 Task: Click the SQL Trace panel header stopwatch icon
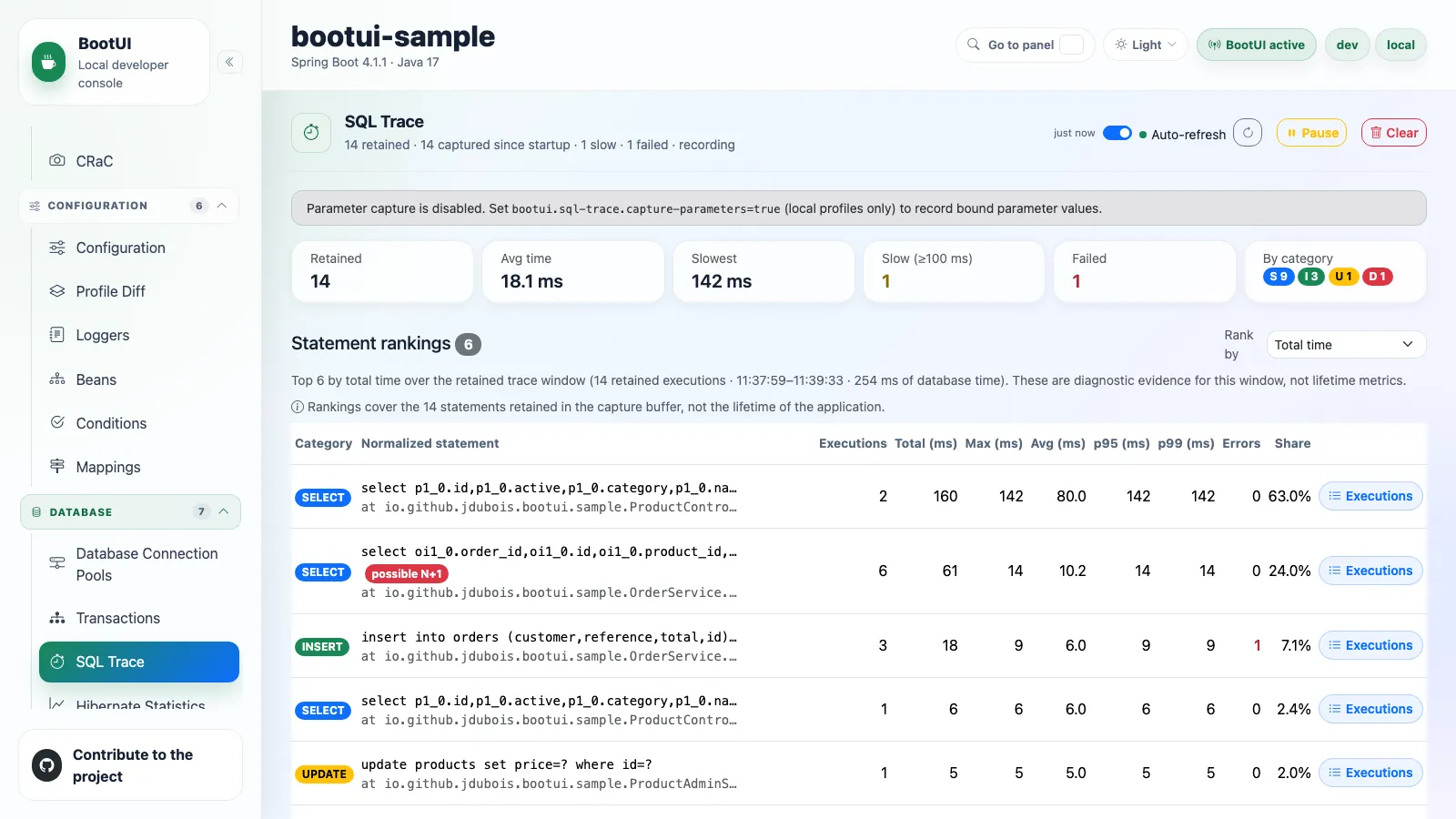coord(311,132)
